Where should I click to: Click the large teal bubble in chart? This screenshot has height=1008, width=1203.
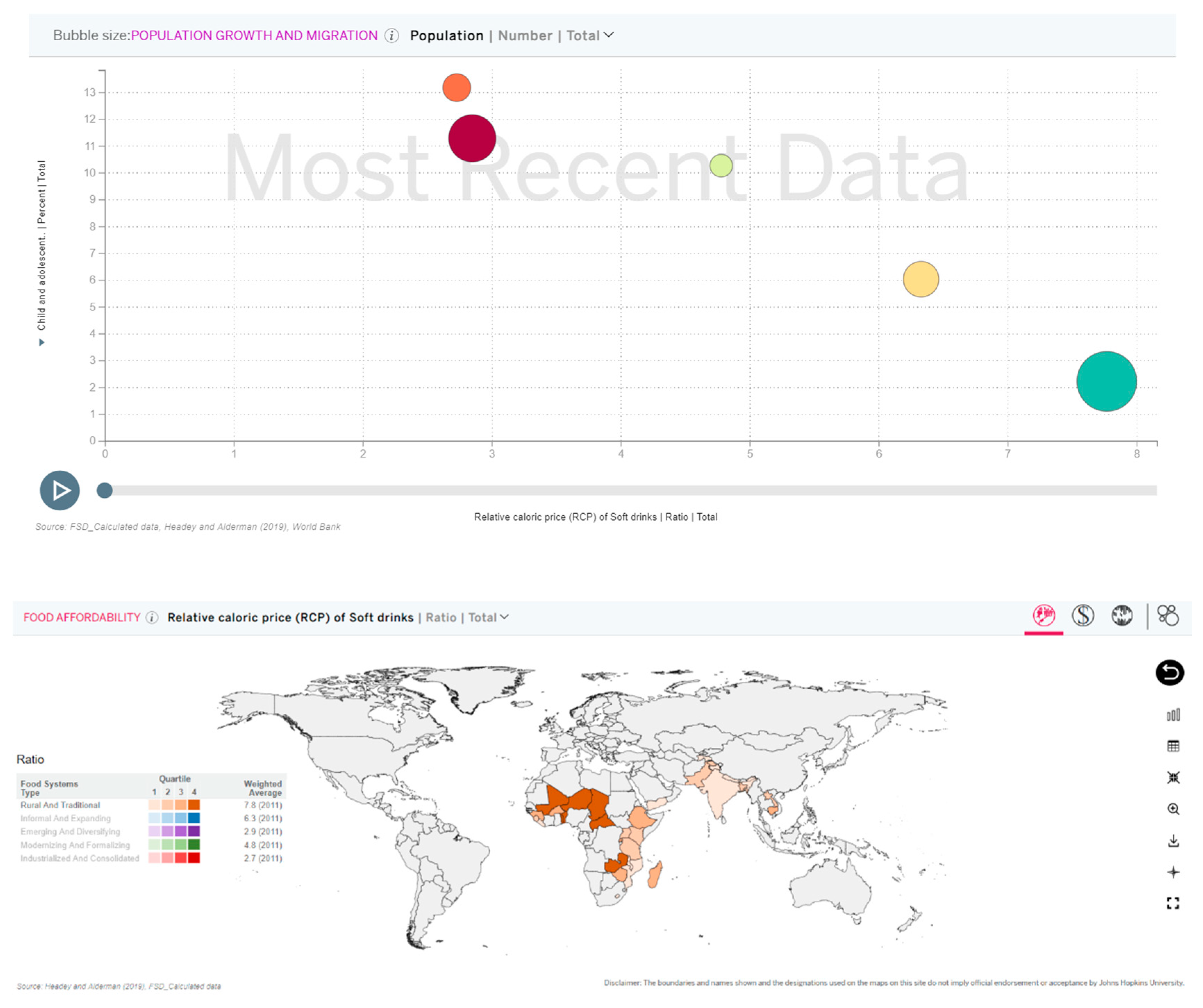1106,381
